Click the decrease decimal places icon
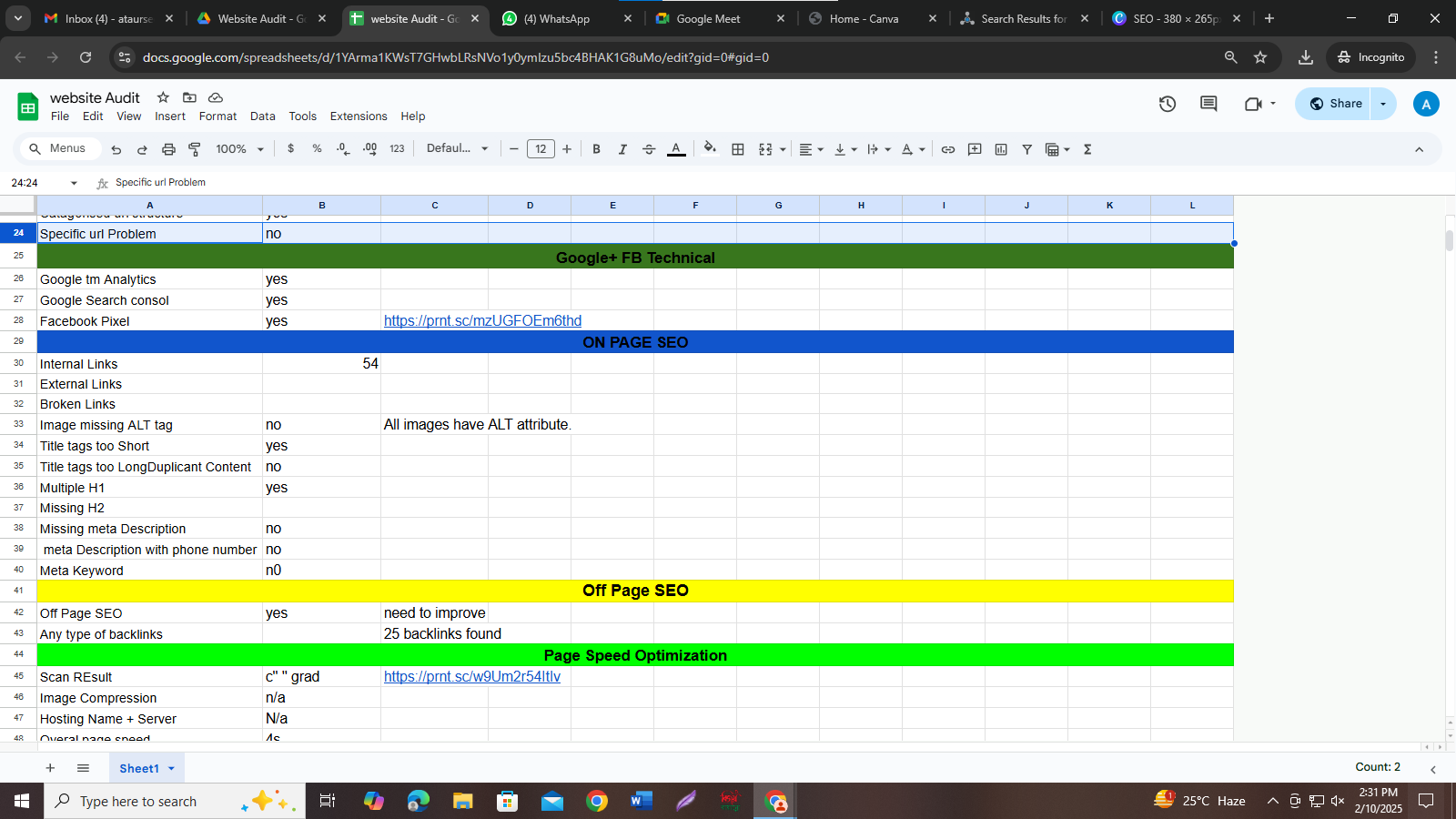The image size is (1456, 819). point(343,148)
